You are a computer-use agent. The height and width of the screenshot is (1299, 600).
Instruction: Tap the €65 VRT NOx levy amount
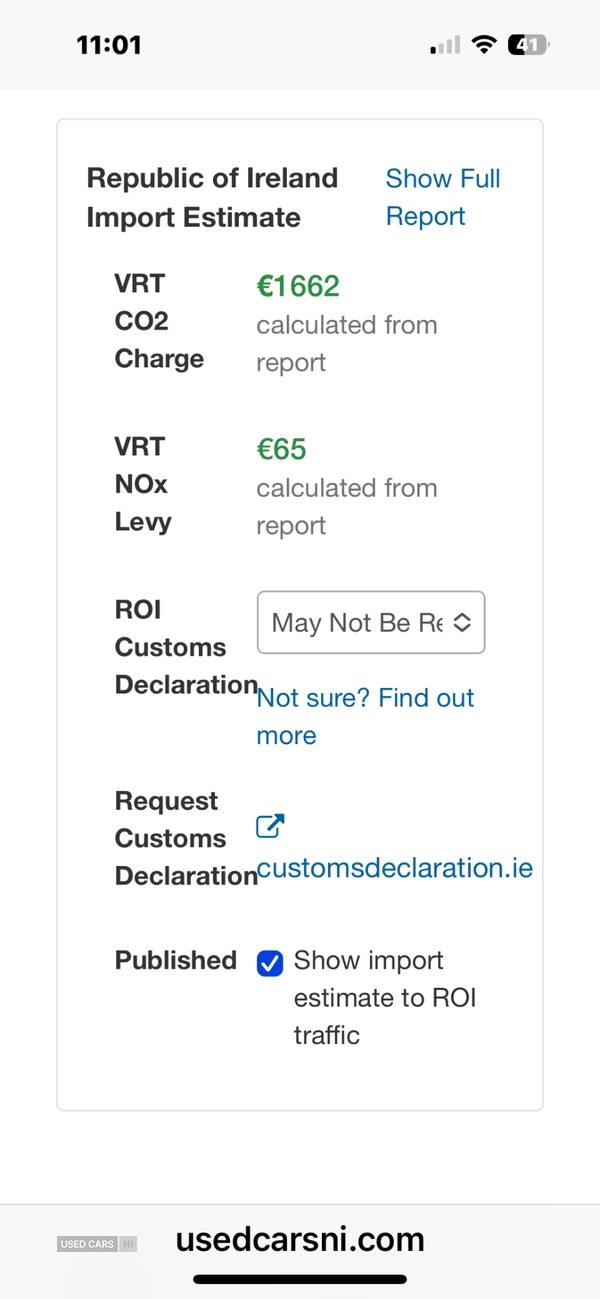(x=281, y=449)
